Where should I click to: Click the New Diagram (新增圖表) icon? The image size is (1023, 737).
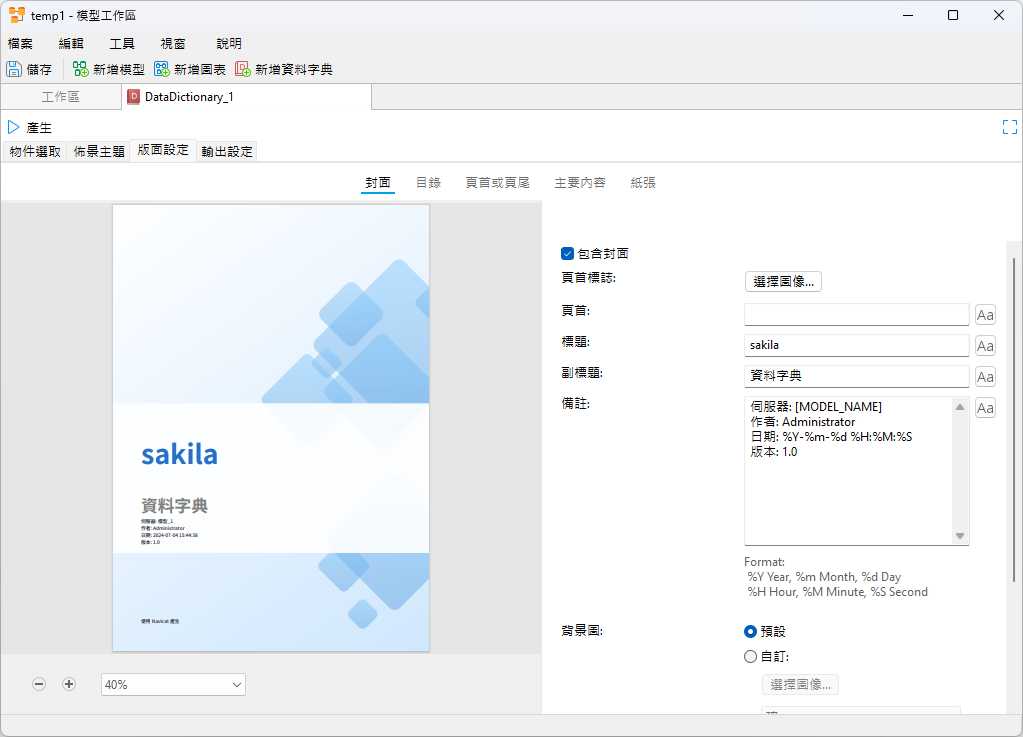click(x=162, y=69)
